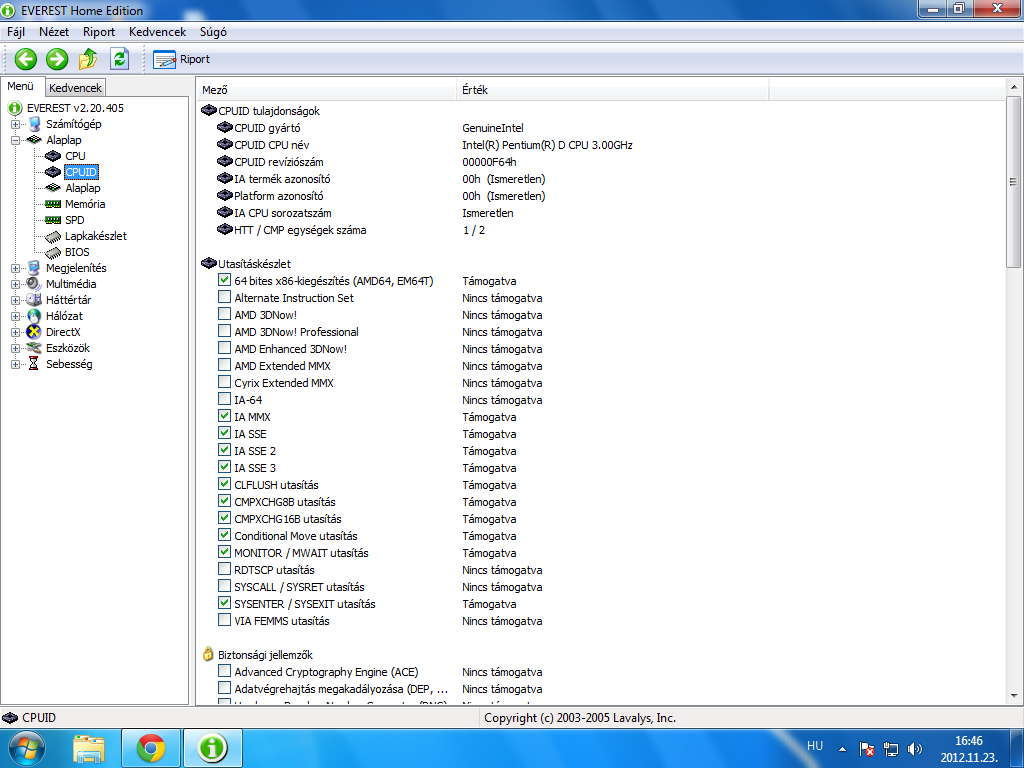The height and width of the screenshot is (768, 1024).
Task: Toggle the Alternate Instruction Set checkbox
Action: [224, 297]
